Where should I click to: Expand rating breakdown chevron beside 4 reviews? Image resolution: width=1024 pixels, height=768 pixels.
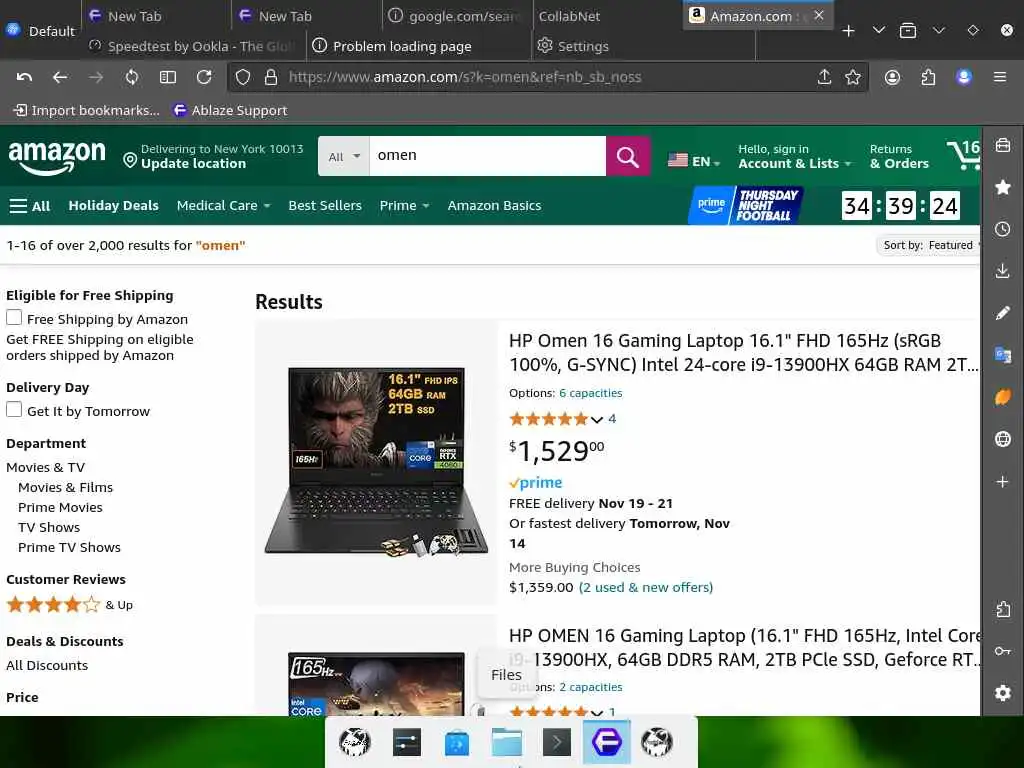[x=596, y=419]
